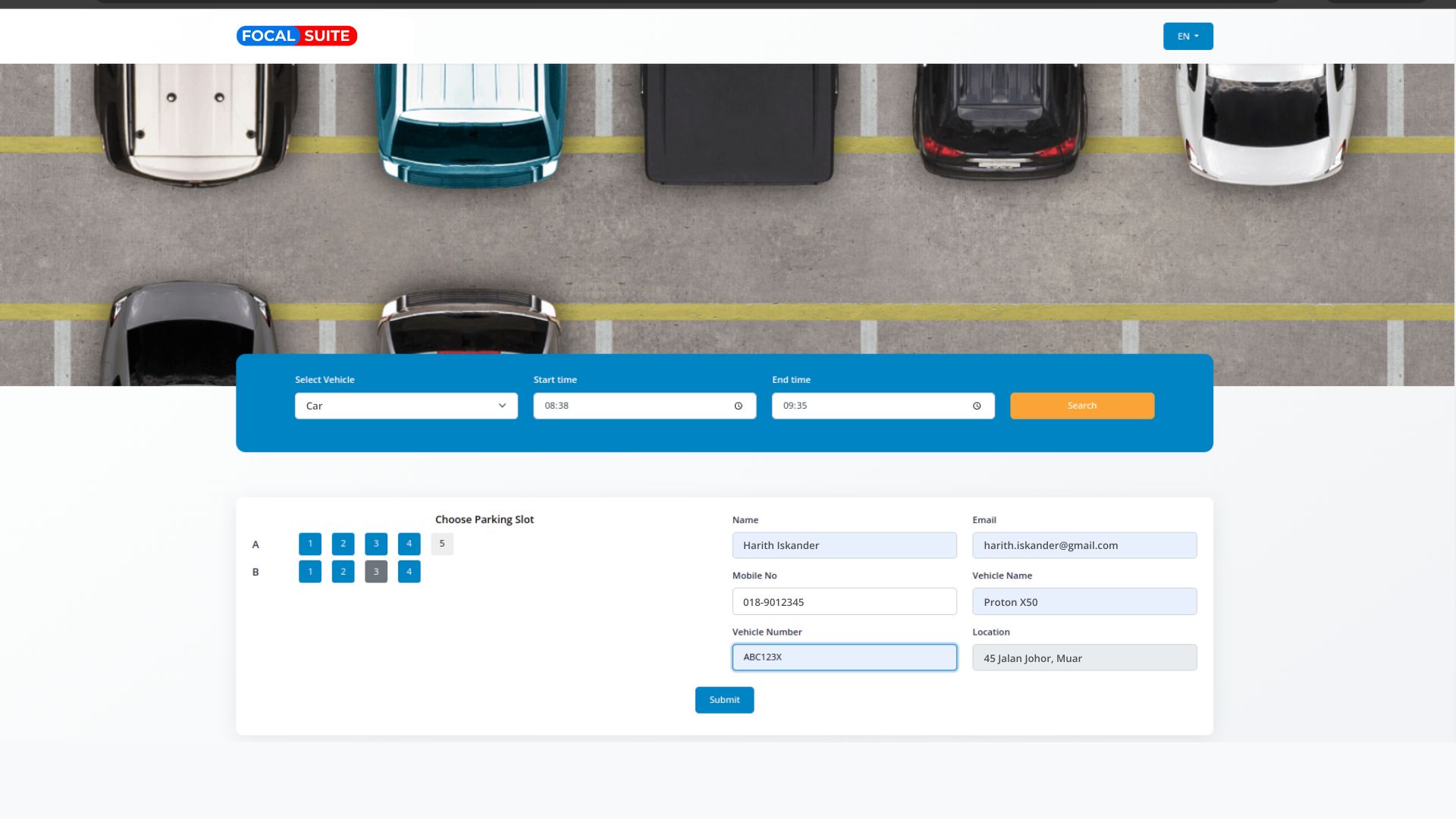The height and width of the screenshot is (819, 1456).
Task: Toggle parking slot A3
Action: pyautogui.click(x=376, y=544)
